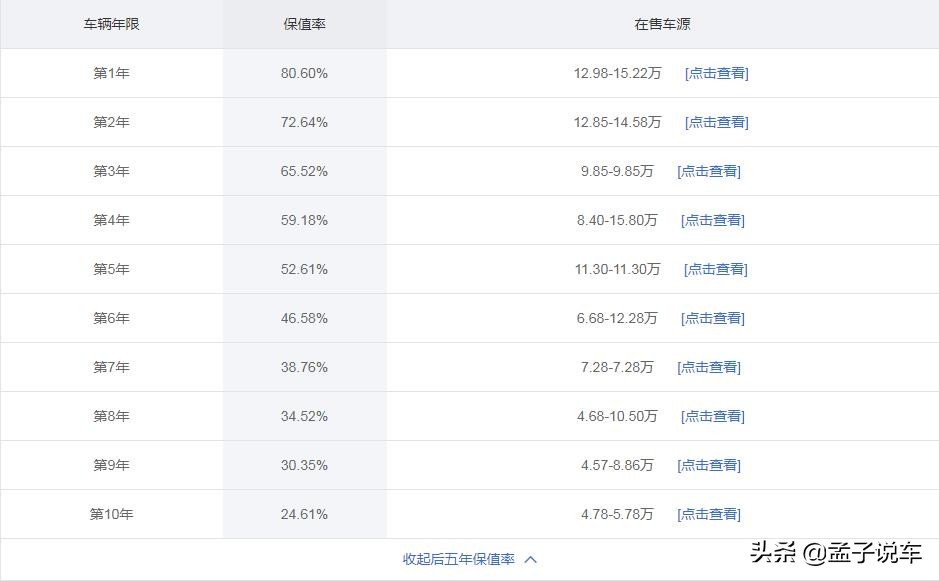939x581 pixels.
Task: Click 点击查看 for the 第7年 row
Action: click(x=709, y=367)
